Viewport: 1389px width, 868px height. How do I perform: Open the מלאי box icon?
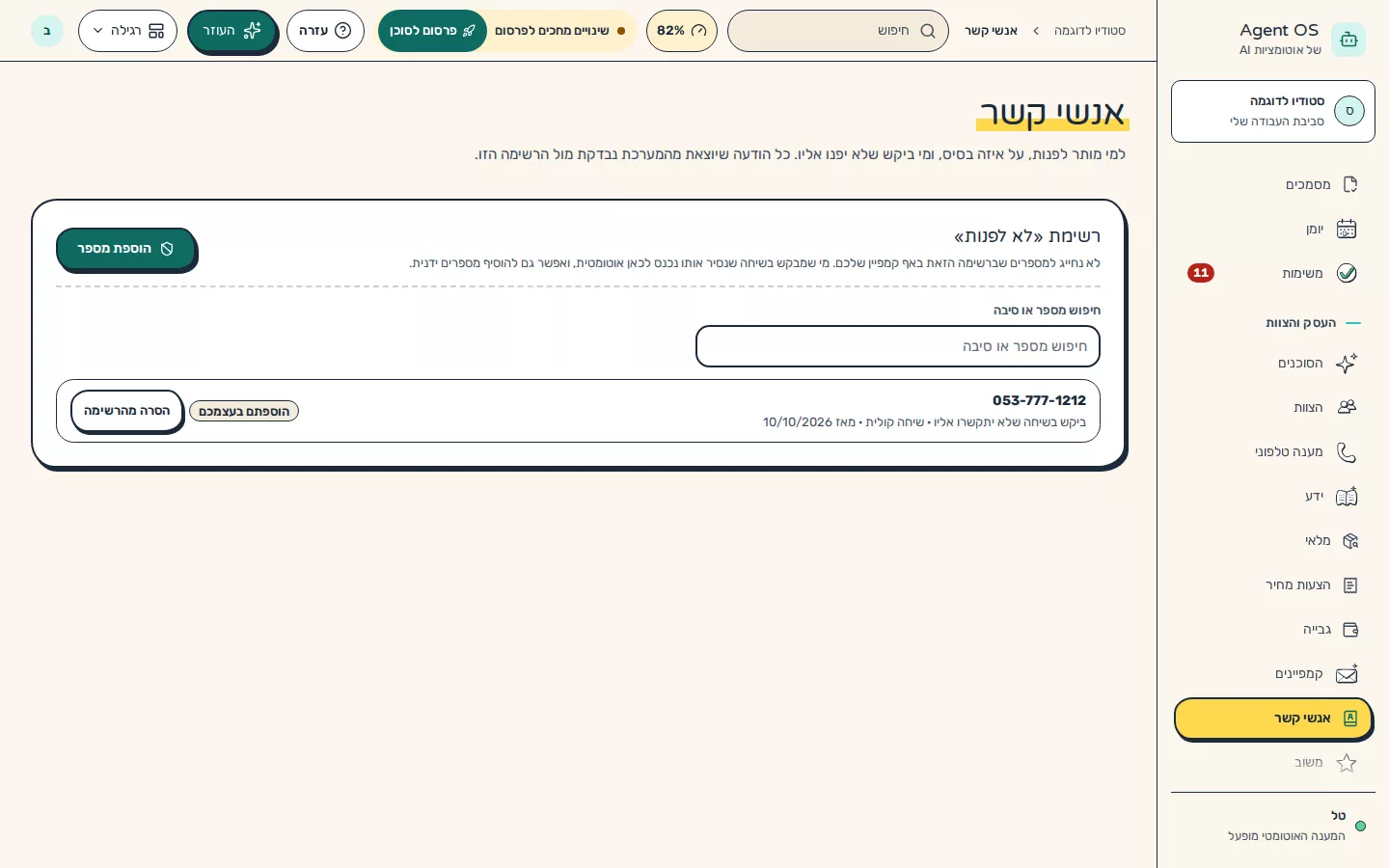(1350, 541)
